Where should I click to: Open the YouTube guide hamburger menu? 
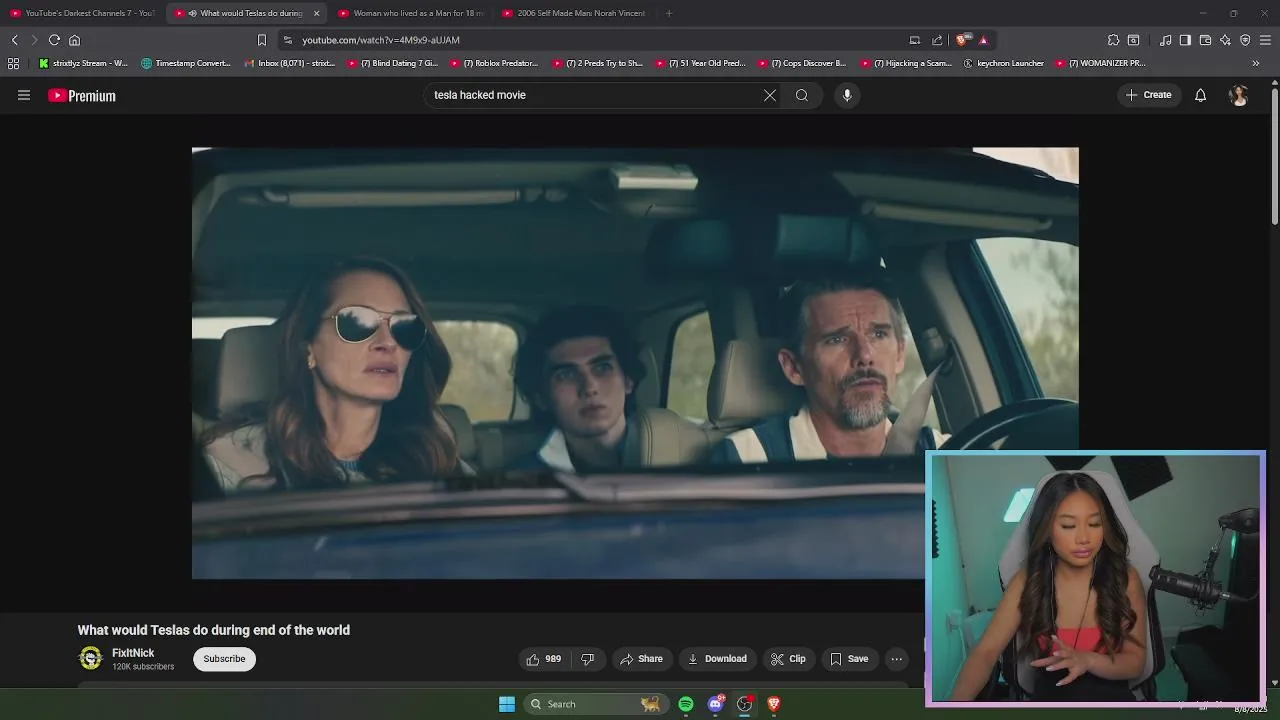pos(24,95)
